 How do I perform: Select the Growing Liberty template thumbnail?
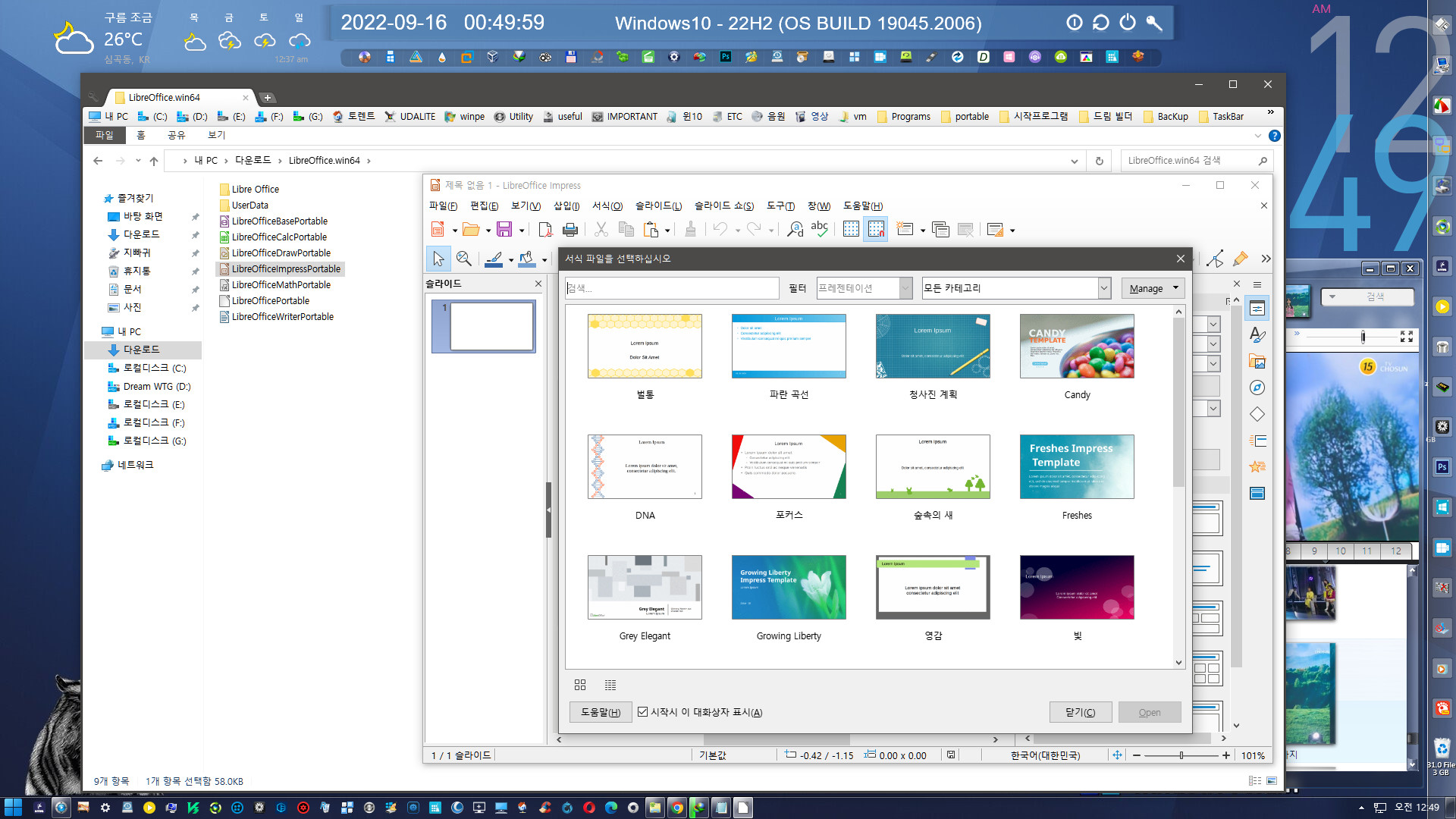point(789,588)
